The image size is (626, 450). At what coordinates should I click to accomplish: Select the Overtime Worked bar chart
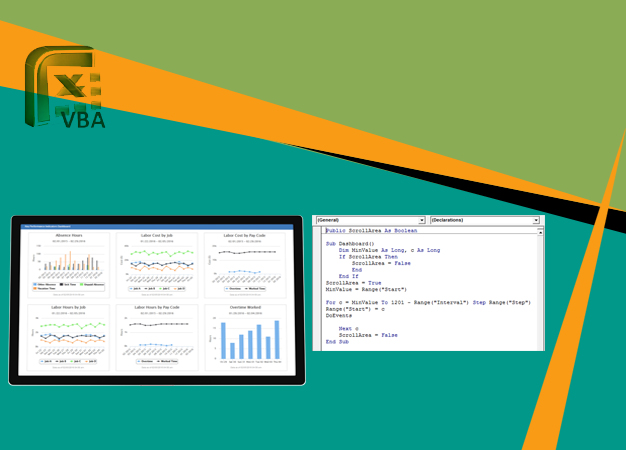(245, 337)
